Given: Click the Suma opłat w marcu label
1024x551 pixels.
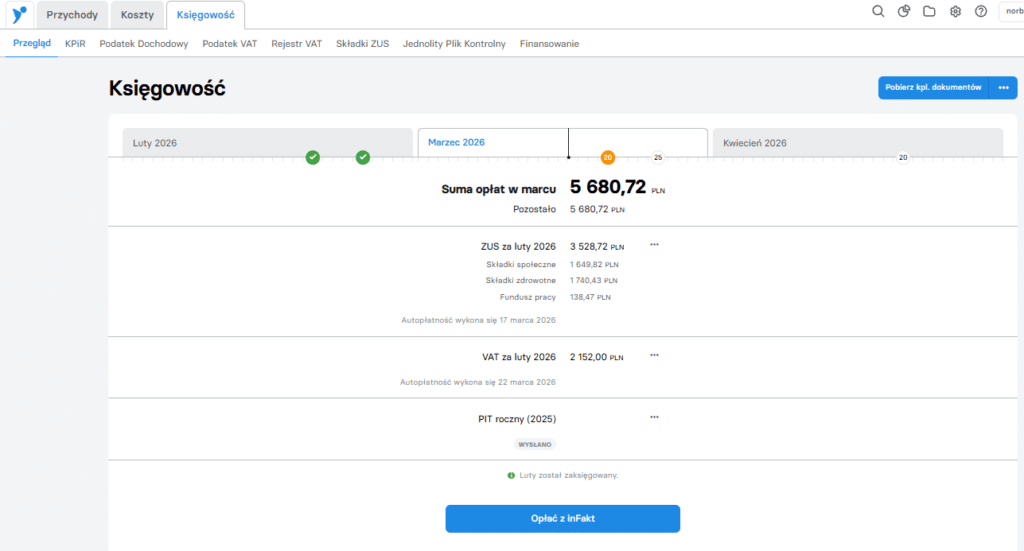Looking at the screenshot, I should click(x=499, y=189).
